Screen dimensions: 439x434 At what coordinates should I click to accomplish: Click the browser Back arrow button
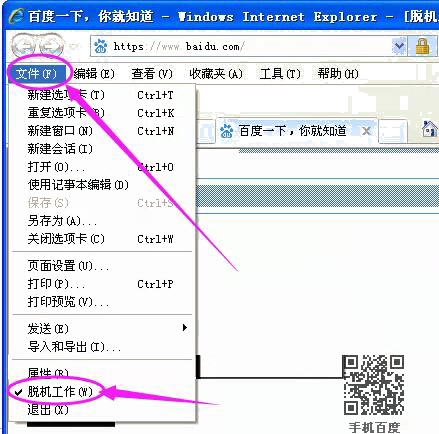(x=23, y=46)
